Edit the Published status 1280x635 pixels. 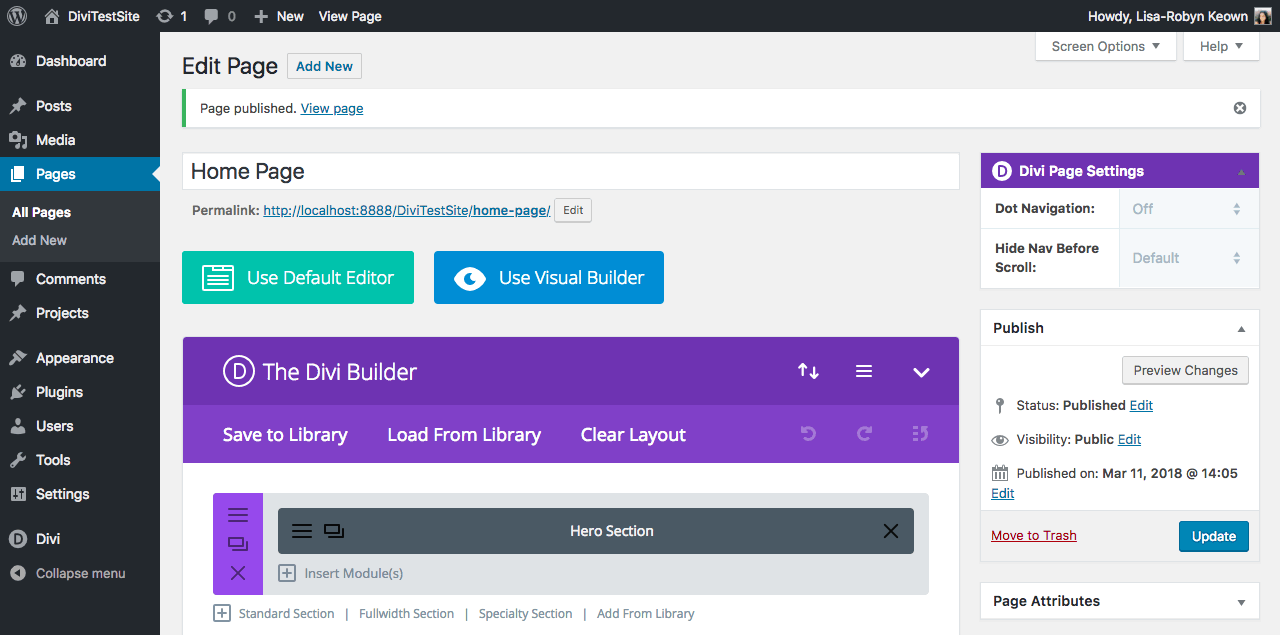pos(1141,405)
